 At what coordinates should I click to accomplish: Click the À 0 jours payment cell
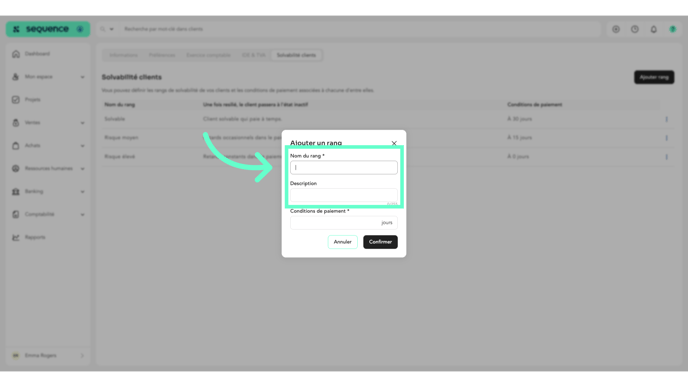518,157
